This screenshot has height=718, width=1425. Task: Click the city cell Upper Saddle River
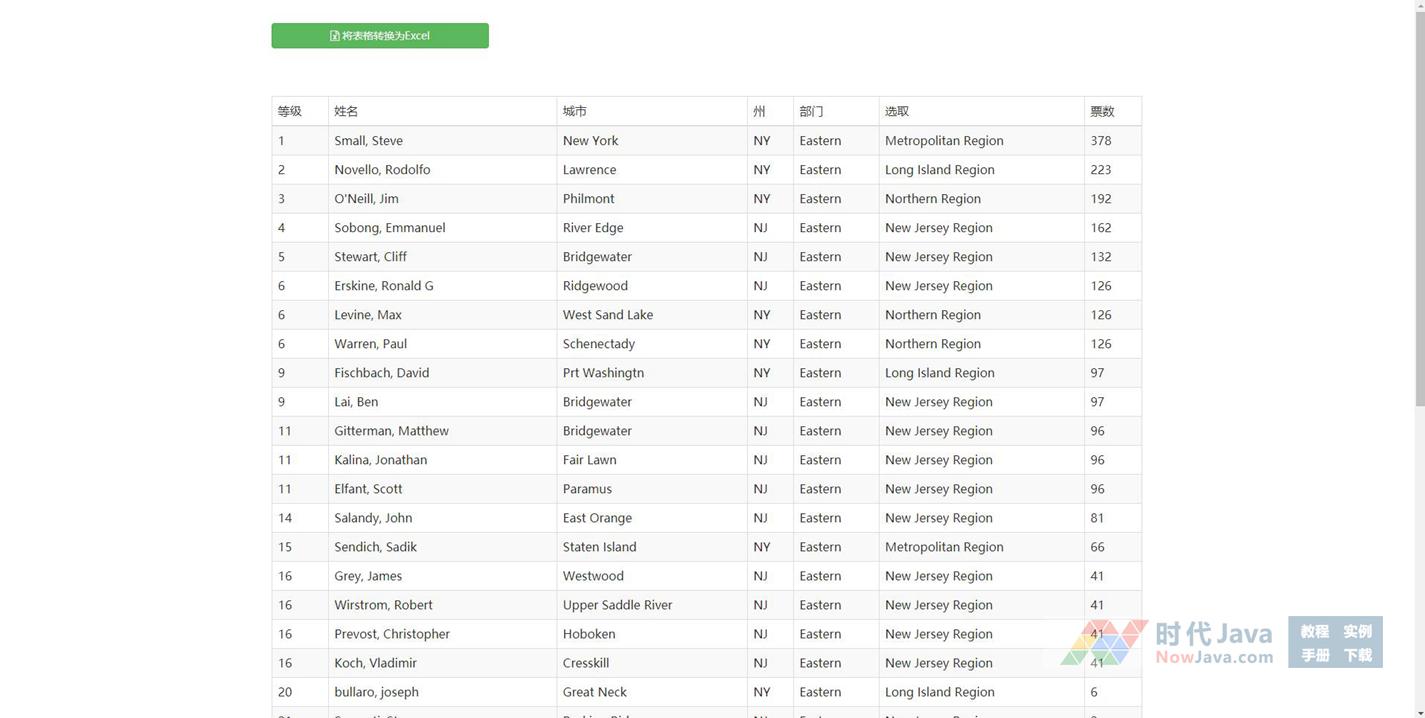pos(652,605)
